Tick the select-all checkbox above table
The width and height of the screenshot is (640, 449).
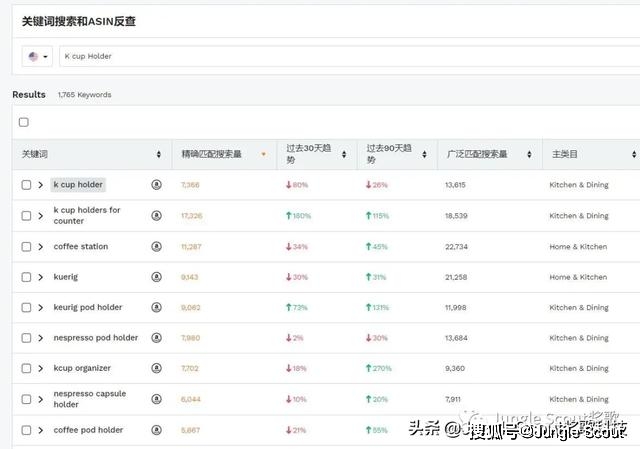pyautogui.click(x=24, y=122)
